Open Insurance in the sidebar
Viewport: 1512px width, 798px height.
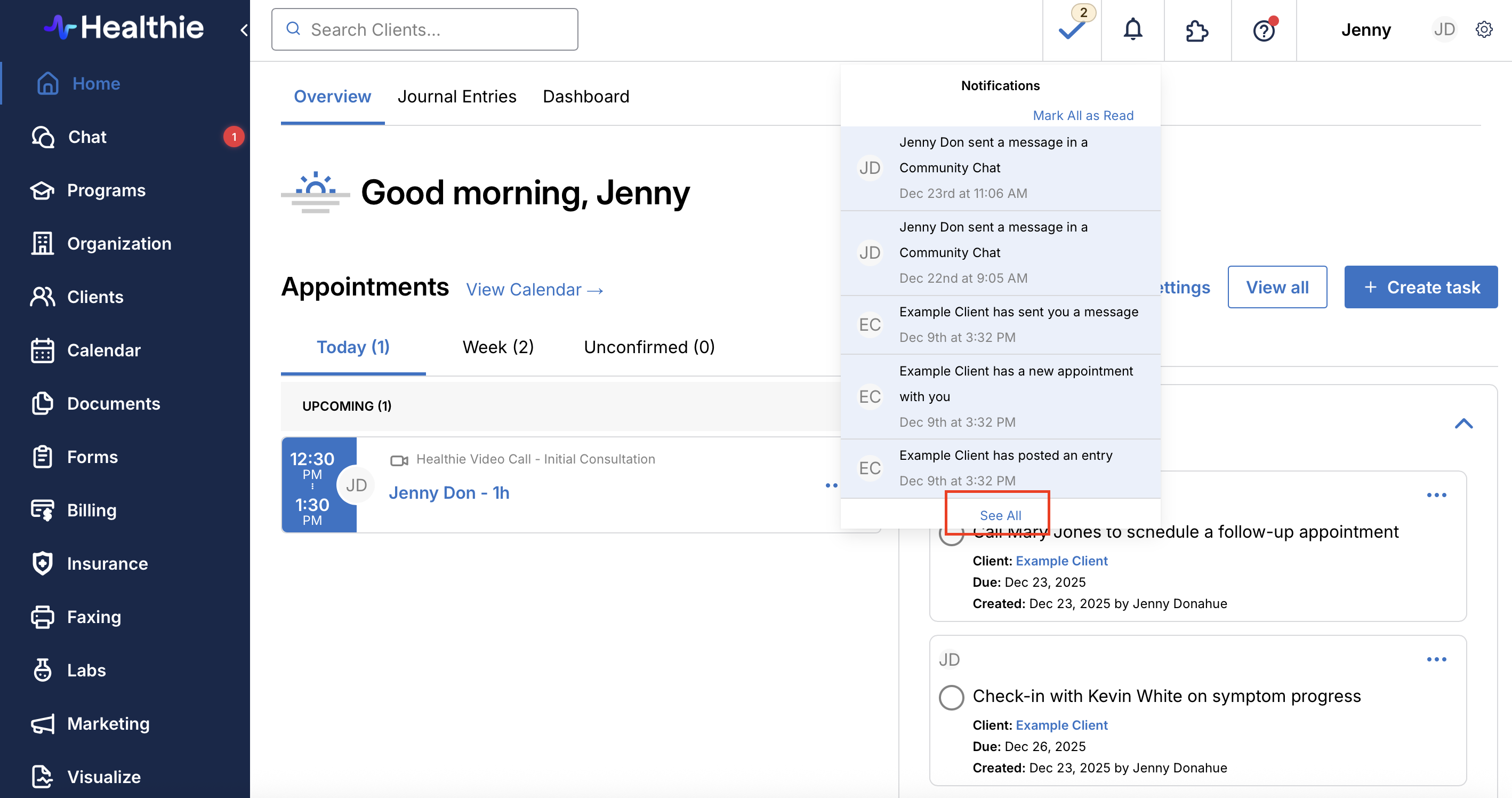coord(107,563)
